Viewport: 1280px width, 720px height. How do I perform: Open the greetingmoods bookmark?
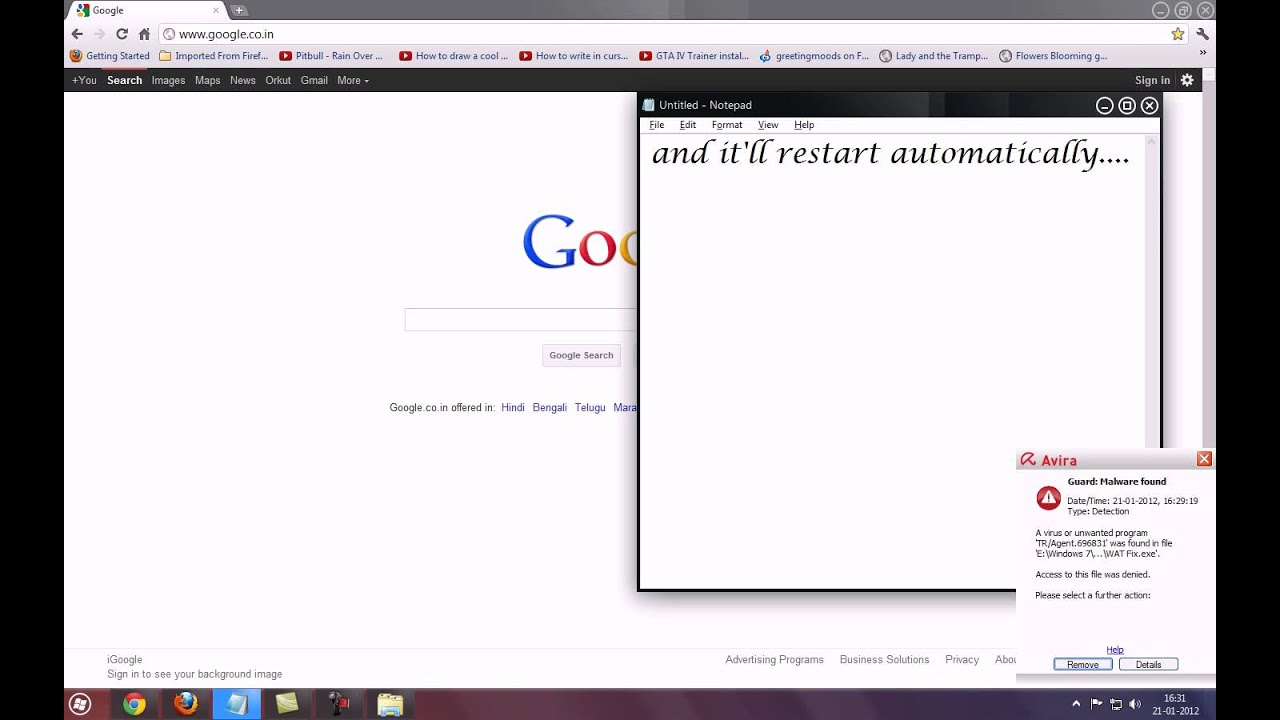point(814,56)
